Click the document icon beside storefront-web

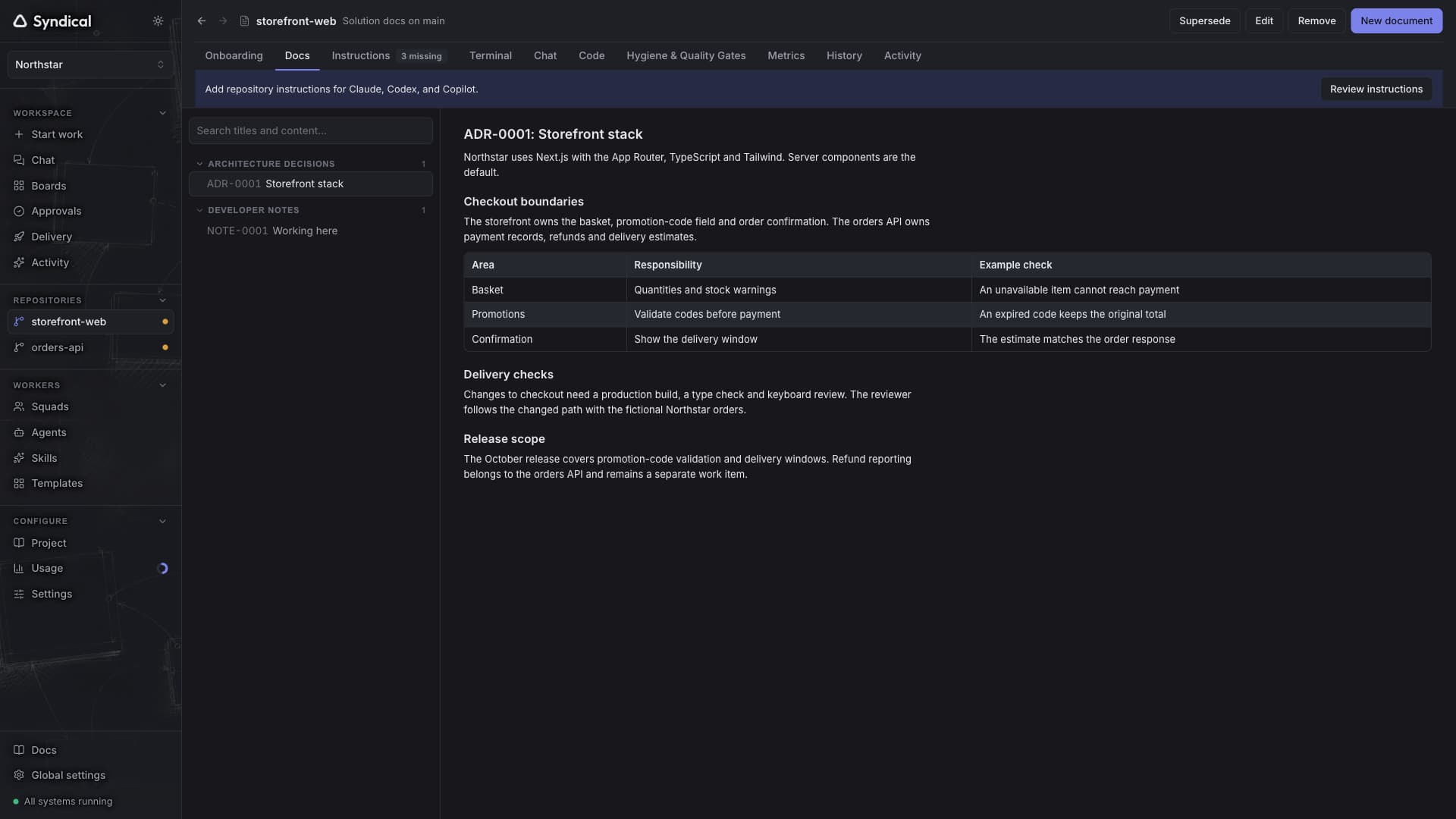pyautogui.click(x=244, y=21)
